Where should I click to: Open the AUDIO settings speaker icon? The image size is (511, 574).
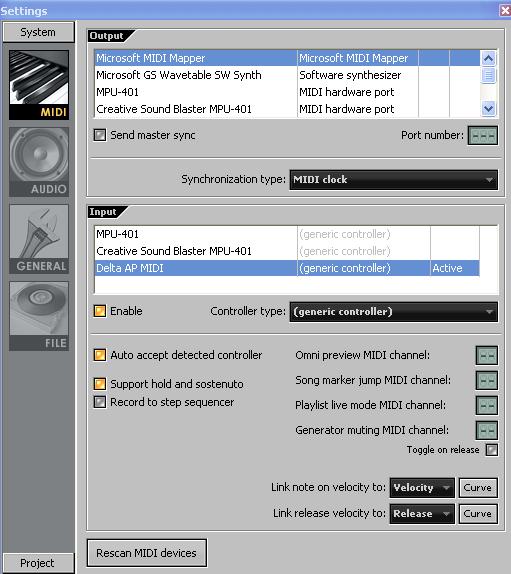[x=39, y=162]
